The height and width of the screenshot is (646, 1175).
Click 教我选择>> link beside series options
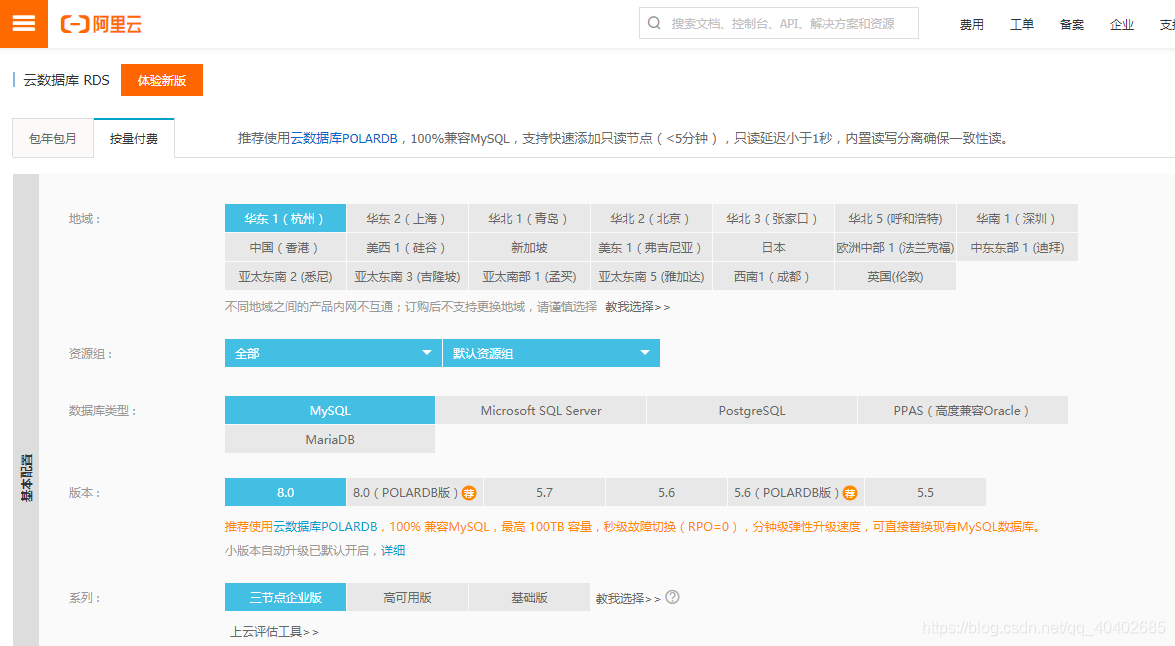pos(628,598)
